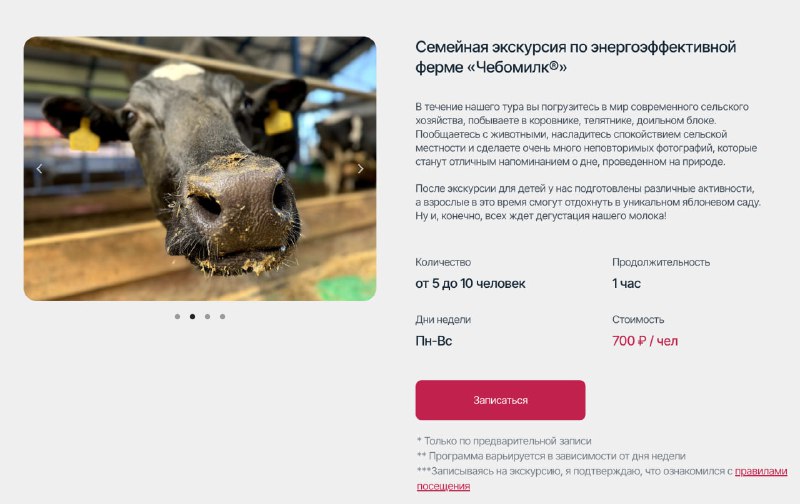
Task: Click the weekdays value Пн-Вс
Action: tap(434, 341)
